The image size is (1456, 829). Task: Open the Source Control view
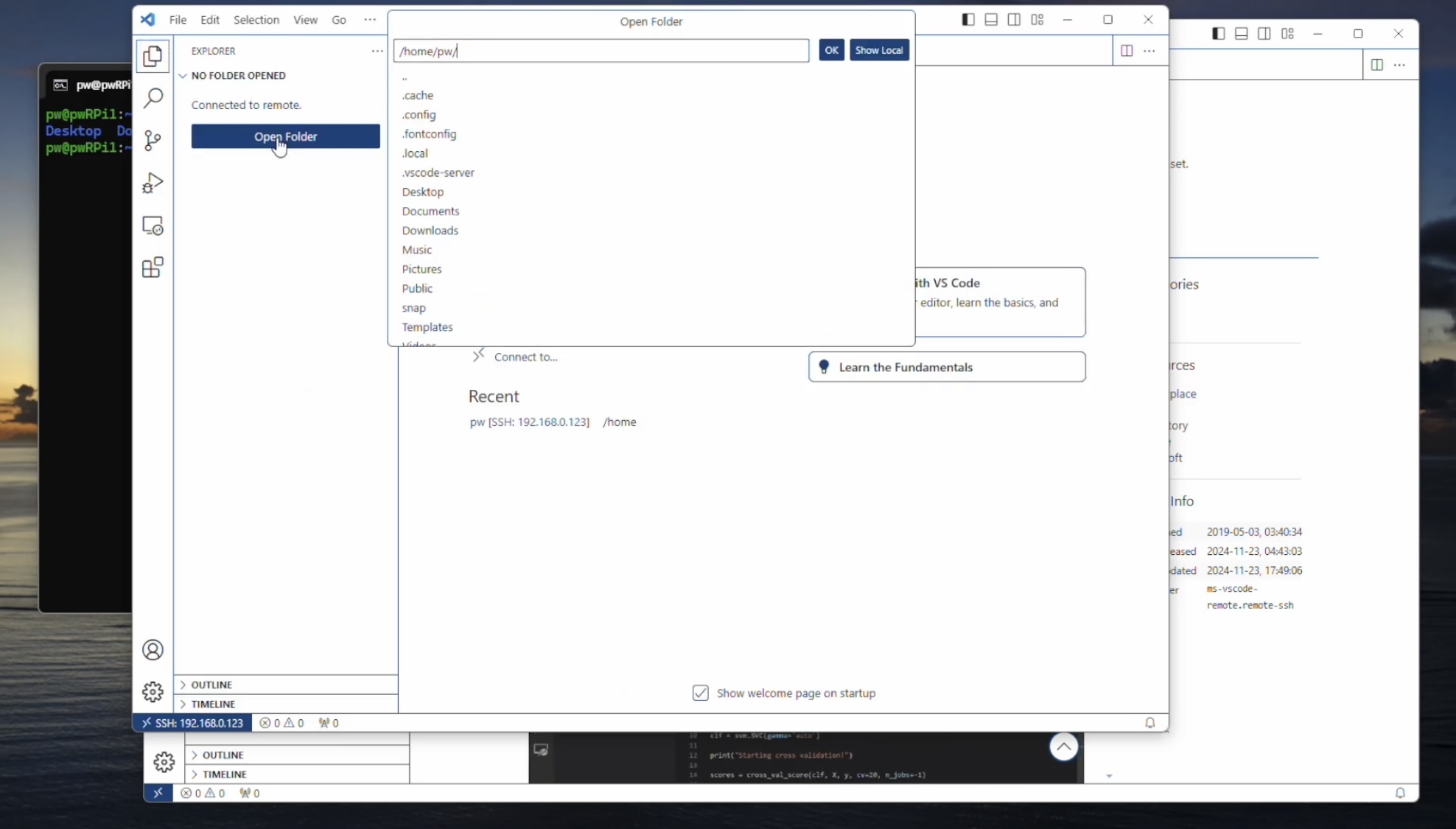click(x=153, y=140)
